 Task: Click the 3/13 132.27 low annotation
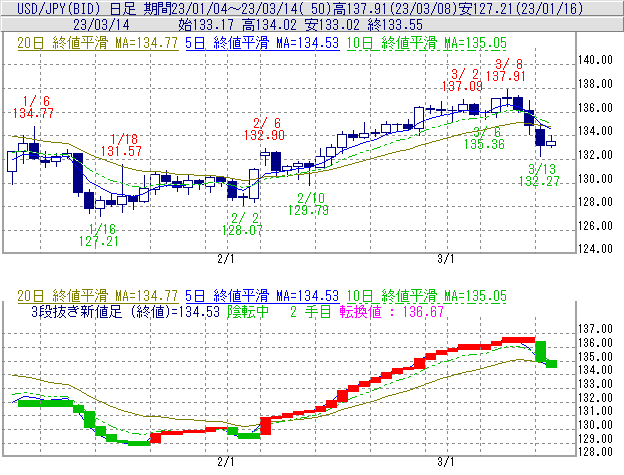(x=539, y=175)
